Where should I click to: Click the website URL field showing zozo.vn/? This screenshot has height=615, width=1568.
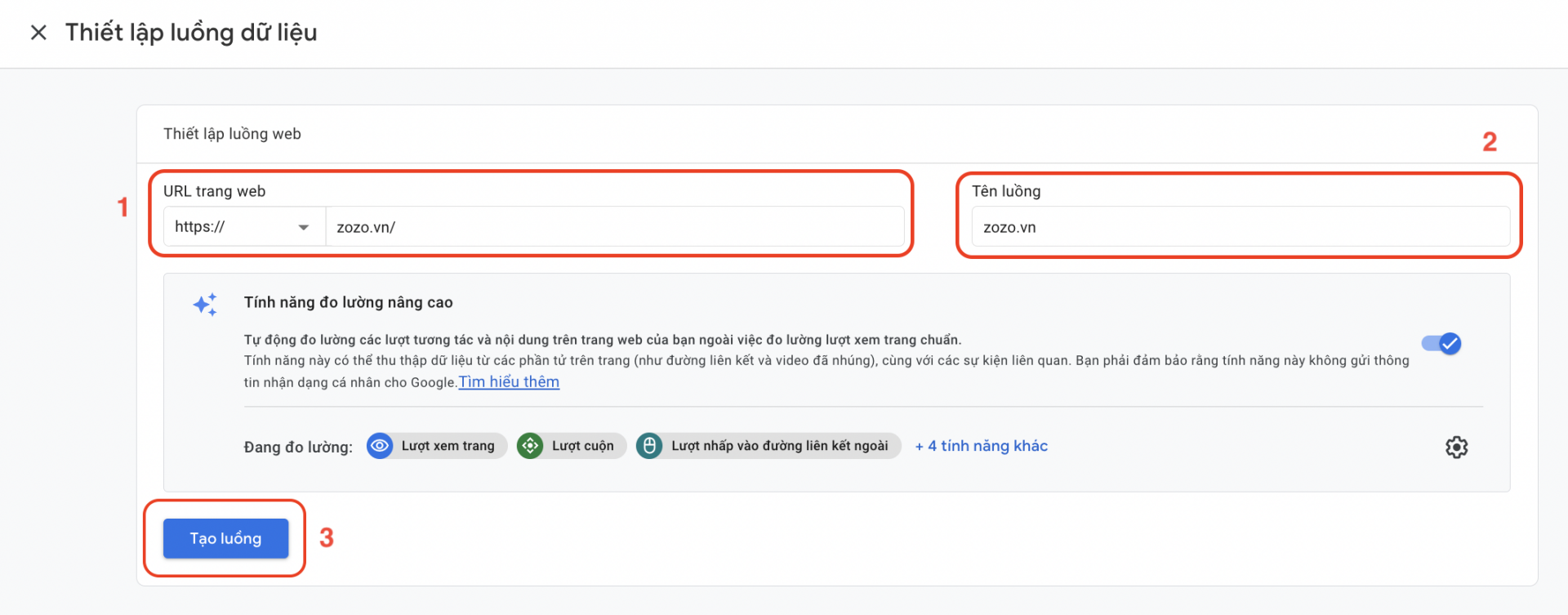tap(615, 227)
